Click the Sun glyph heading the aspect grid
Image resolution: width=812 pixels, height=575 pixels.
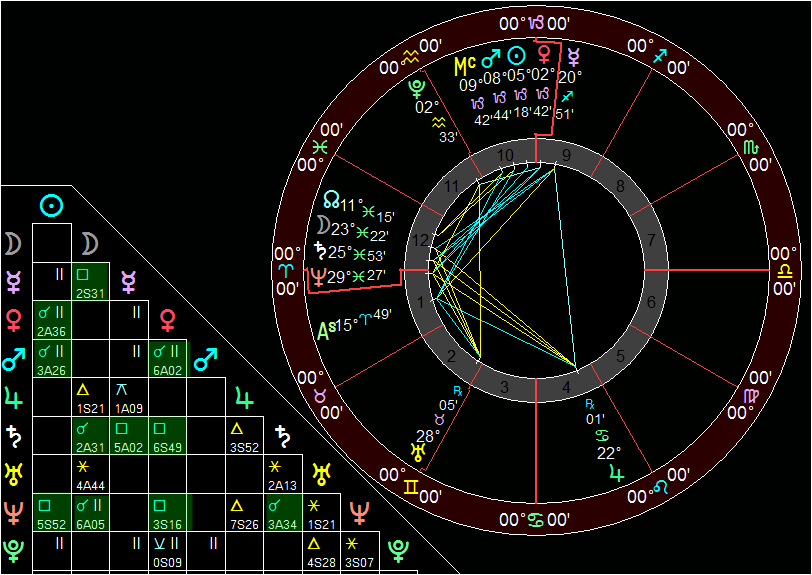point(52,205)
